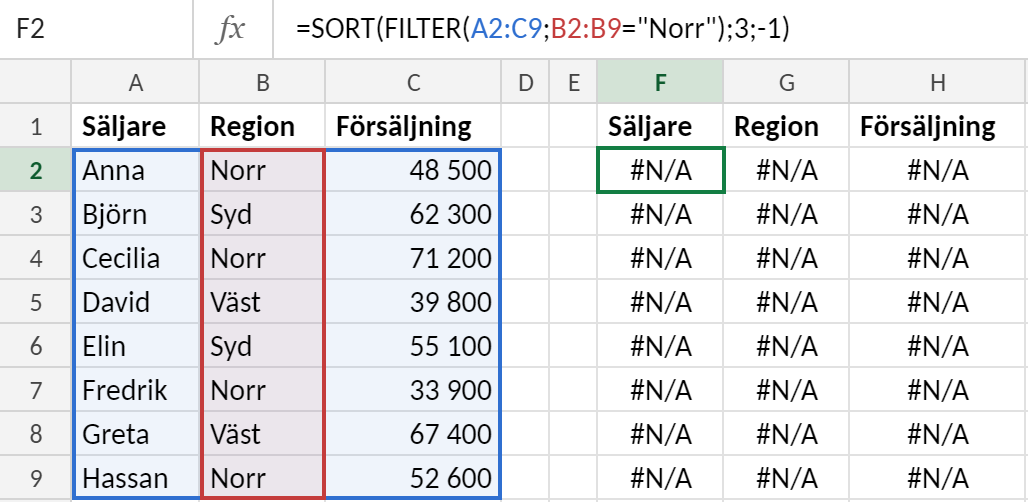The width and height of the screenshot is (1028, 502).
Task: Select column A header
Action: pos(135,82)
